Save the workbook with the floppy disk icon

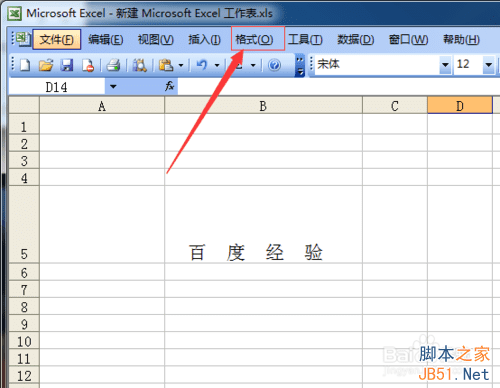coord(67,65)
